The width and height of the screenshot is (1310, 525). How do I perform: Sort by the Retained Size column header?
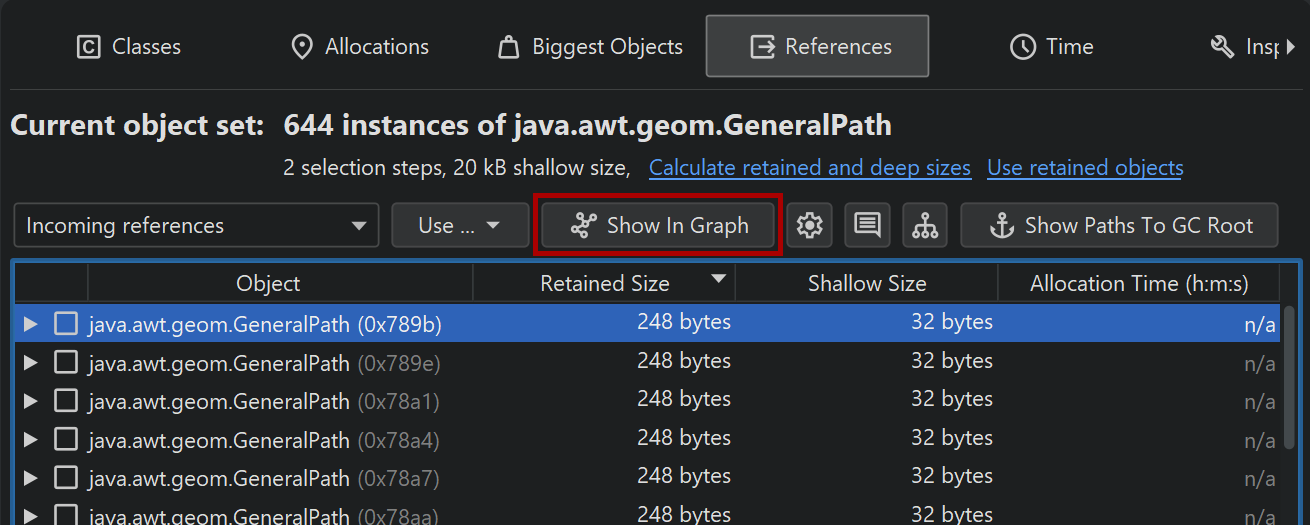point(604,284)
